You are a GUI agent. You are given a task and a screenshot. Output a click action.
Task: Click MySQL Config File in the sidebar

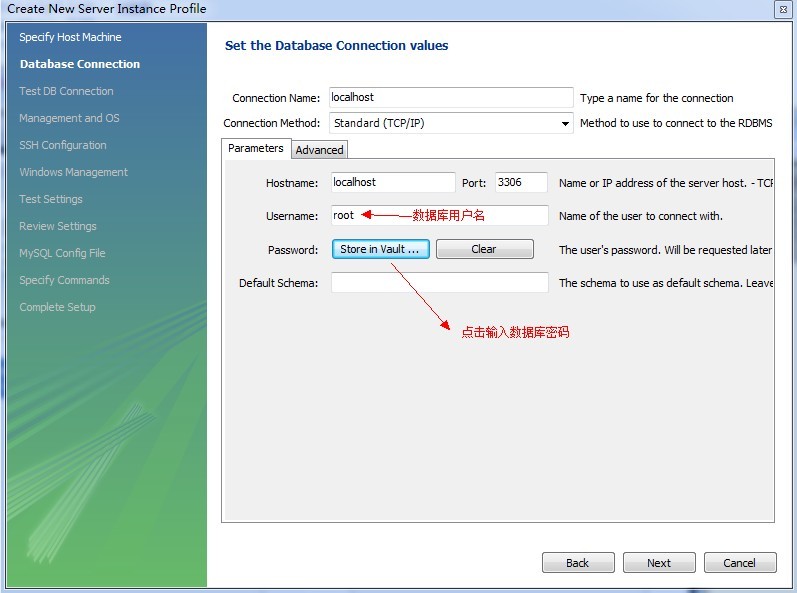[x=62, y=253]
